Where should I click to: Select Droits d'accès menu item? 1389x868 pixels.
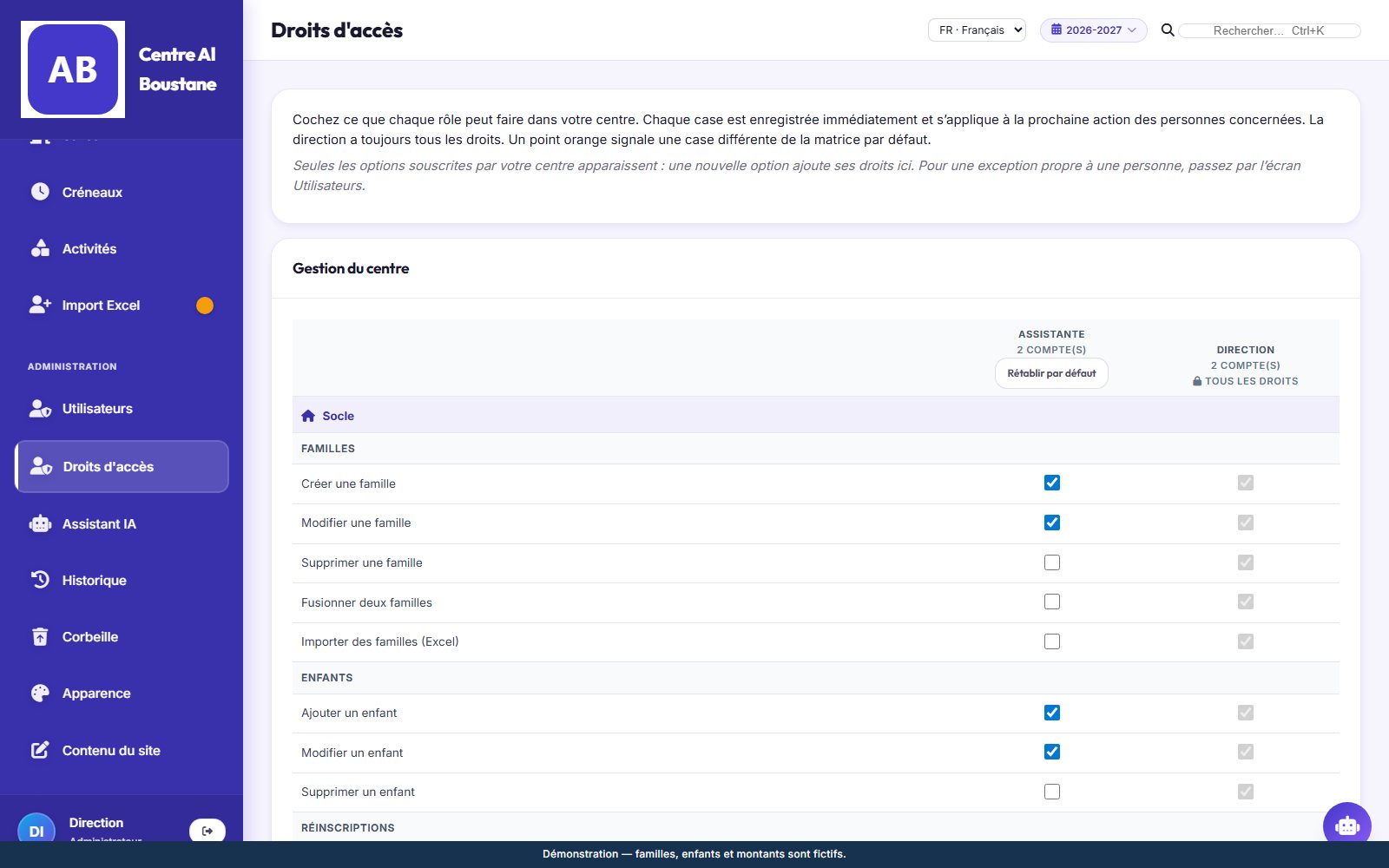coord(122,466)
